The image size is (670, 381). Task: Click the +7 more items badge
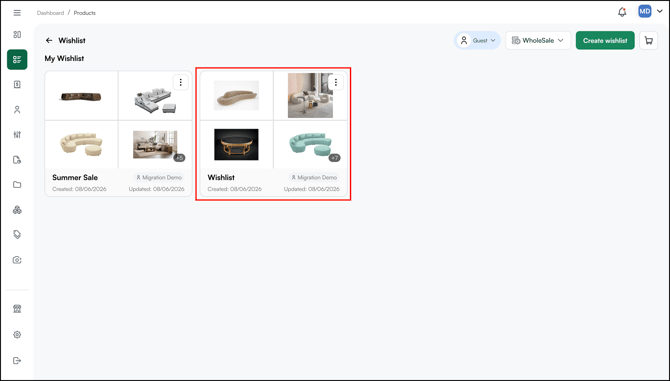(334, 158)
